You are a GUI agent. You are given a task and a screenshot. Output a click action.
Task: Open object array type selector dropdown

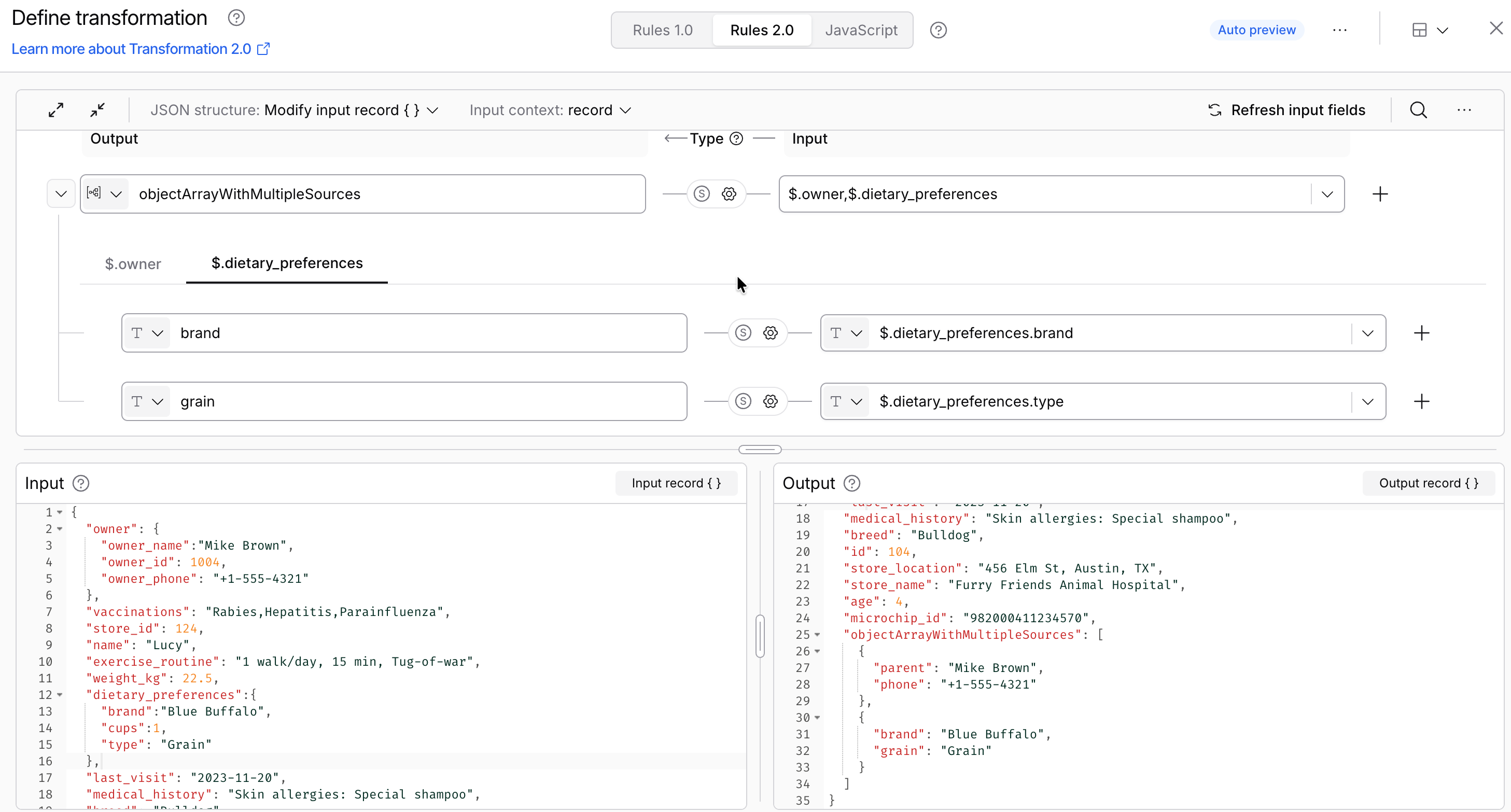(x=104, y=193)
